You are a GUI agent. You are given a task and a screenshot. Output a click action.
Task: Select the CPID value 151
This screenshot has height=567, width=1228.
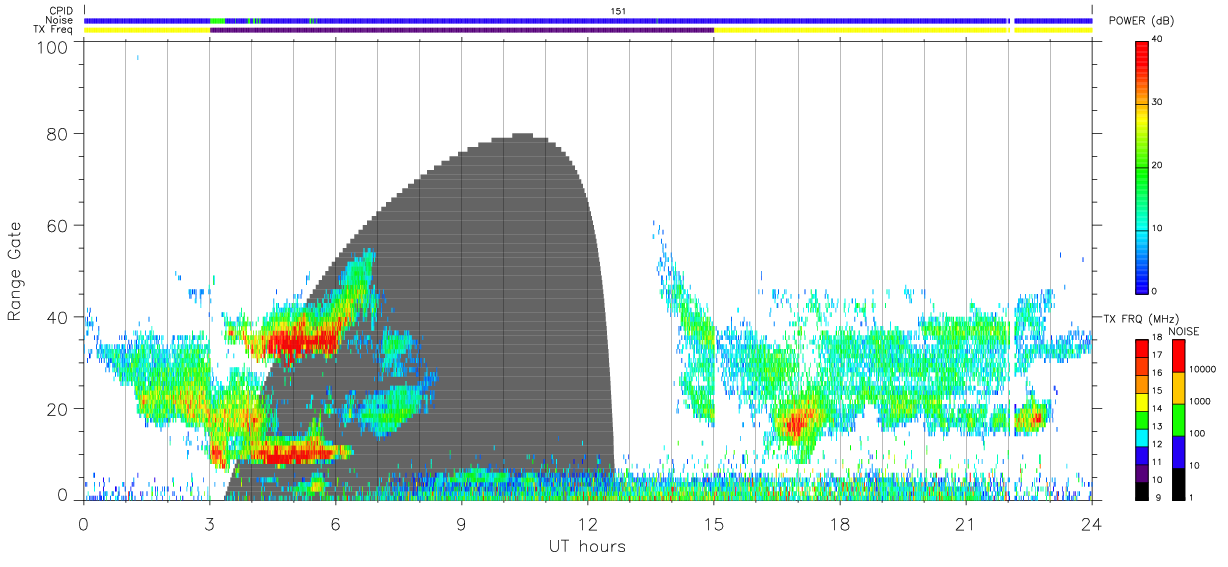coord(618,11)
